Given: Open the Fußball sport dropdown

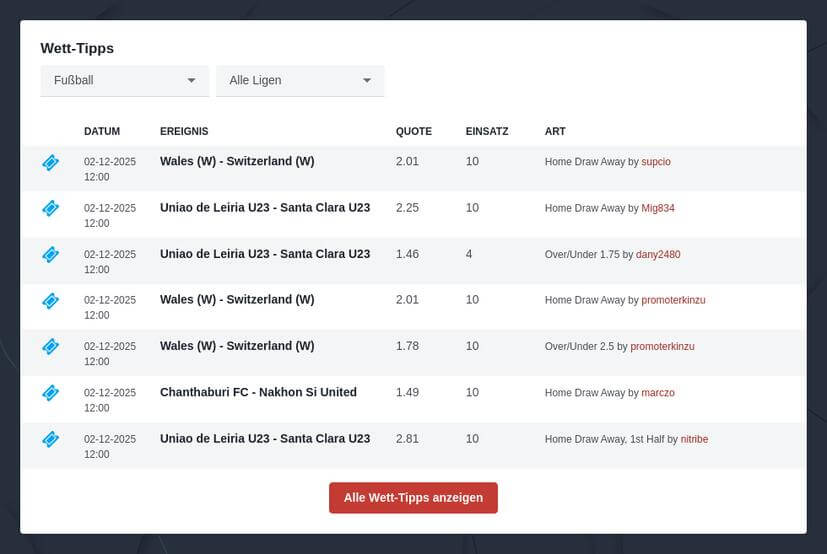Looking at the screenshot, I should coord(124,80).
